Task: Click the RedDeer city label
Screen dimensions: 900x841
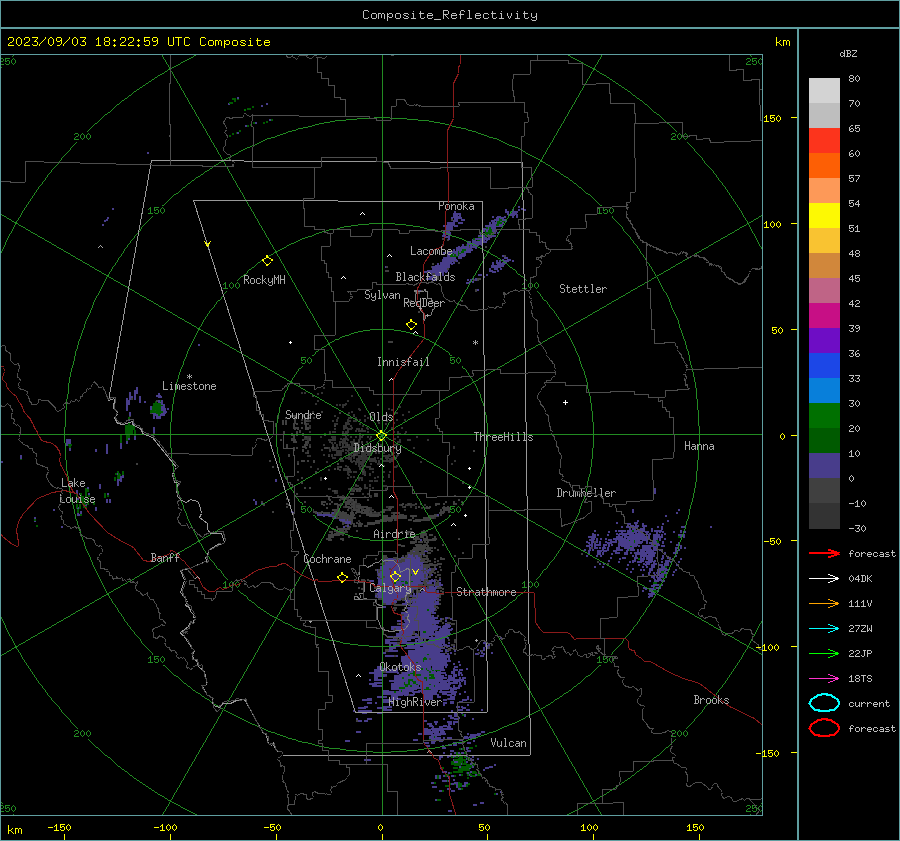Action: pyautogui.click(x=424, y=303)
